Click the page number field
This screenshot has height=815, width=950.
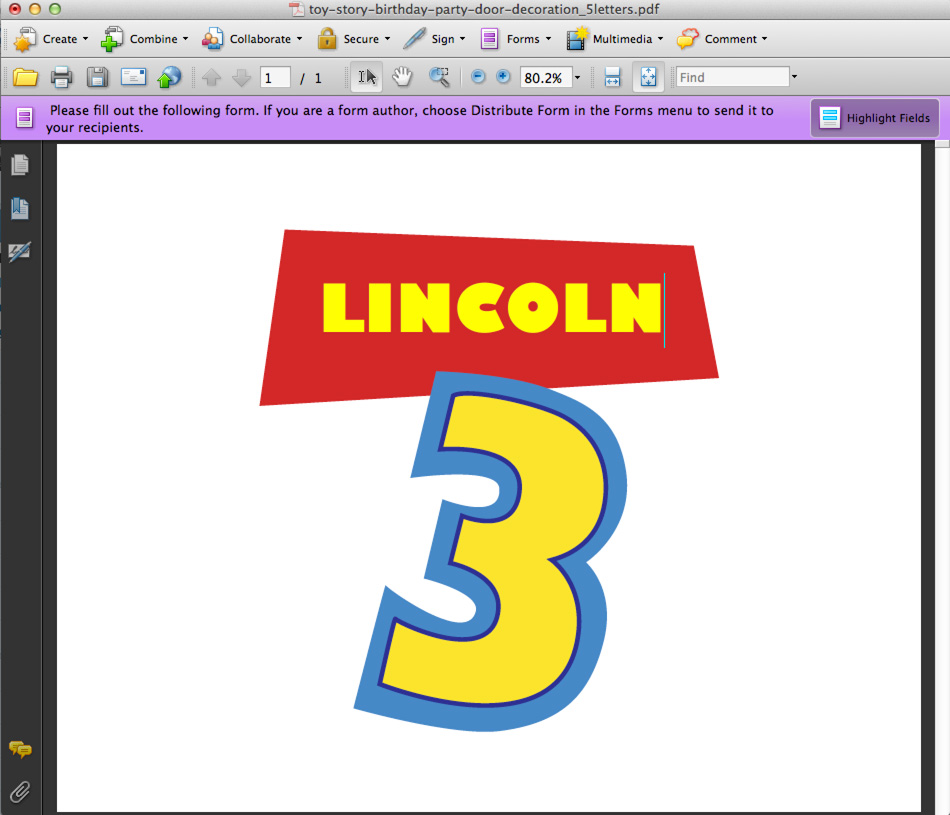click(x=275, y=78)
